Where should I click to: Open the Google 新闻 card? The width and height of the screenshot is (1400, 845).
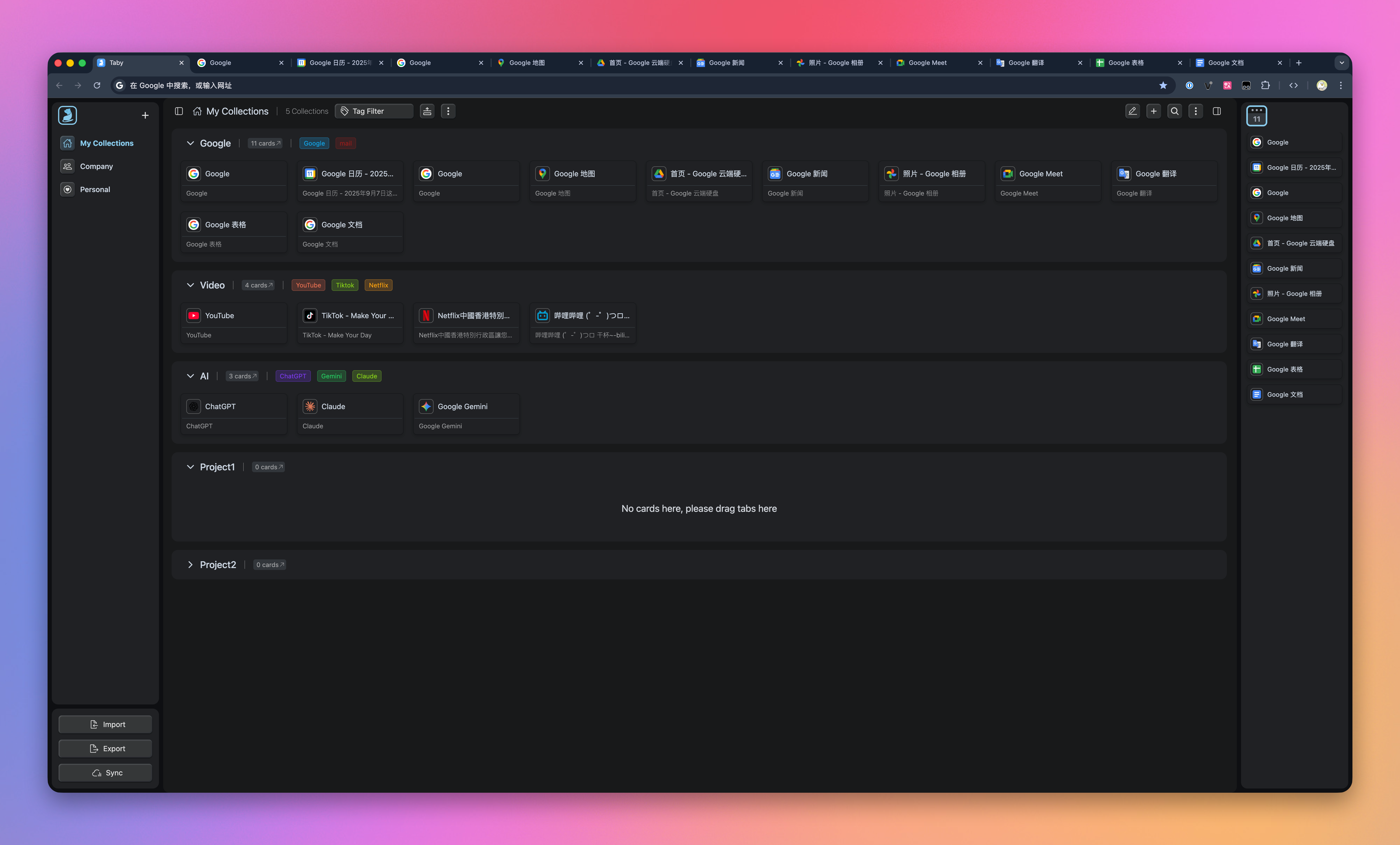(x=815, y=182)
